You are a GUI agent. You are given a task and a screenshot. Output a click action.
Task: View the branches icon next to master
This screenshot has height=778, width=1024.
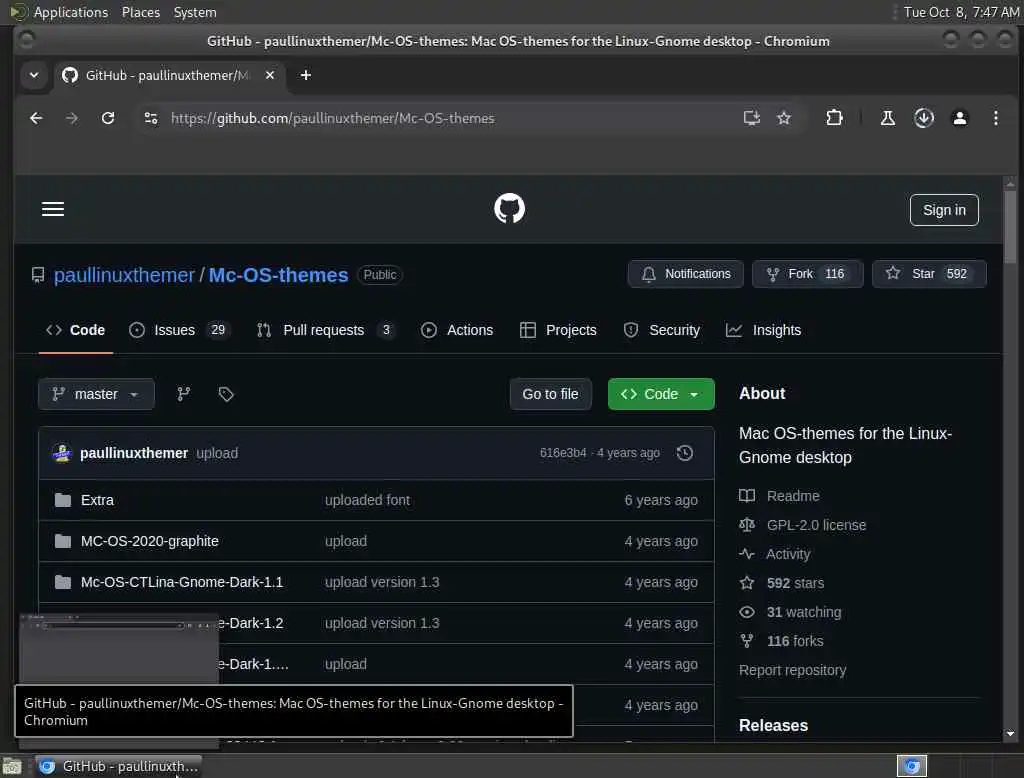point(184,394)
